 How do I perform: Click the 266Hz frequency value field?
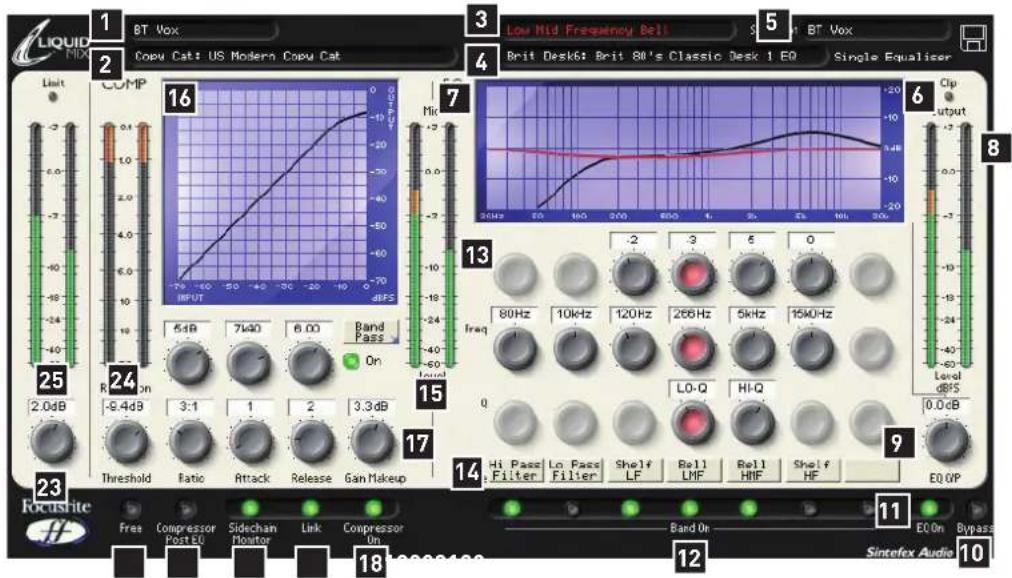click(x=693, y=314)
